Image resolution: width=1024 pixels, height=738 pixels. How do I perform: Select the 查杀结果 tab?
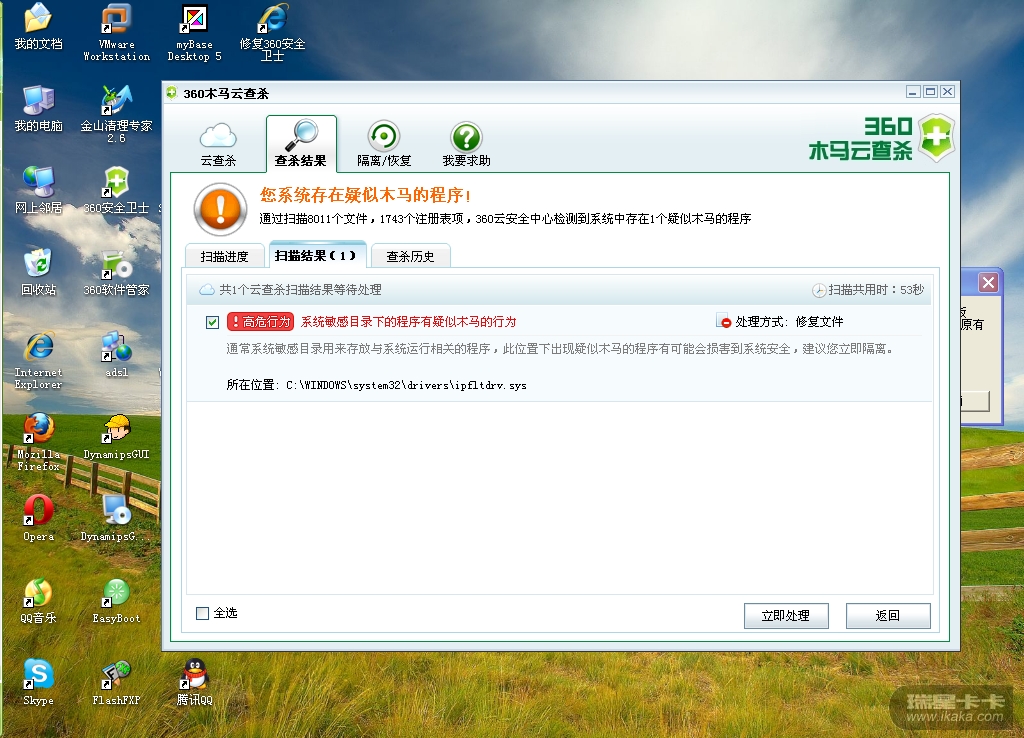301,144
